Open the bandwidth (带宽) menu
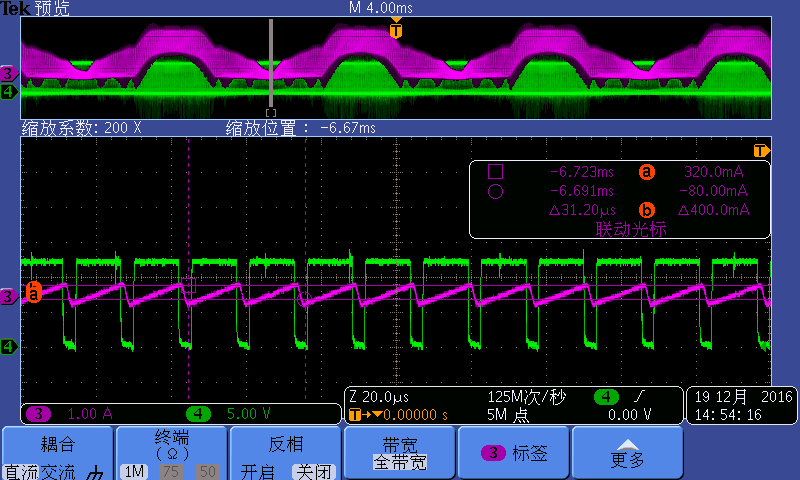800x480 pixels. [399, 453]
